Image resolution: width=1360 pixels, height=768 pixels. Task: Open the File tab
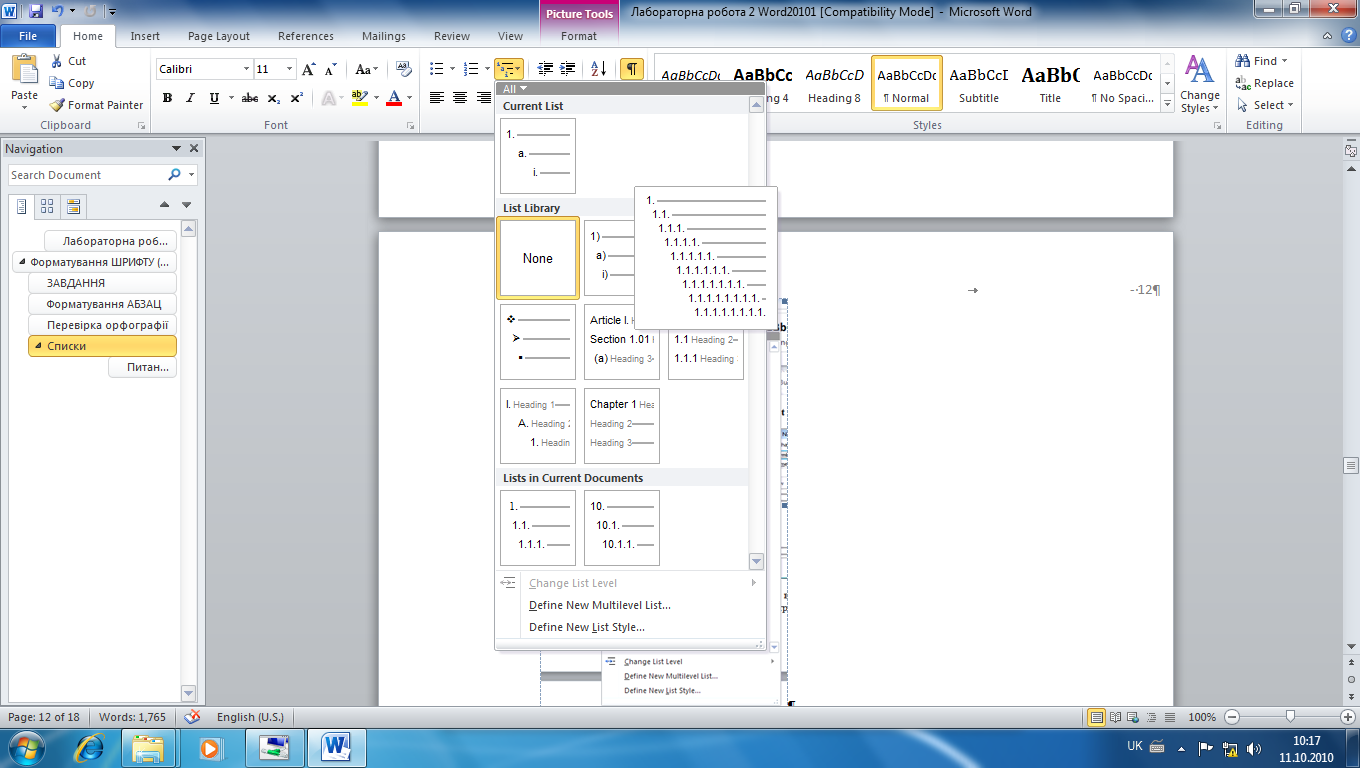28,36
